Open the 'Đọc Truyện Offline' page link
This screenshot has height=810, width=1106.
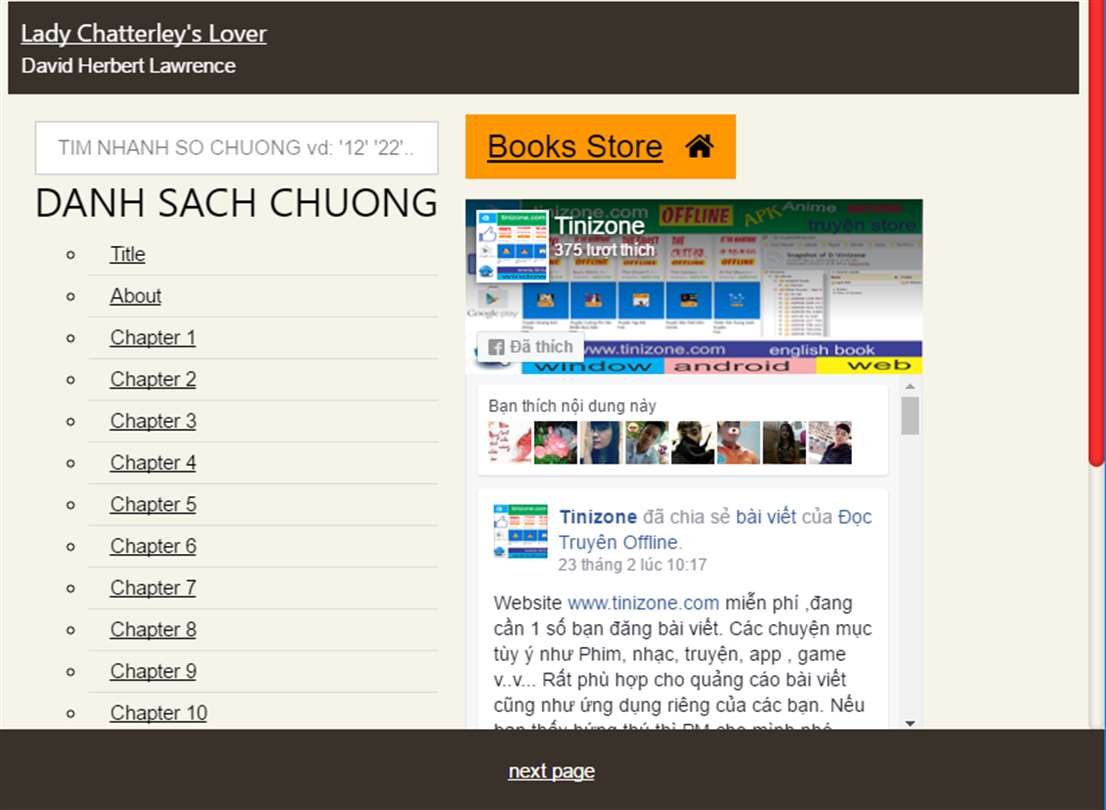(715, 529)
